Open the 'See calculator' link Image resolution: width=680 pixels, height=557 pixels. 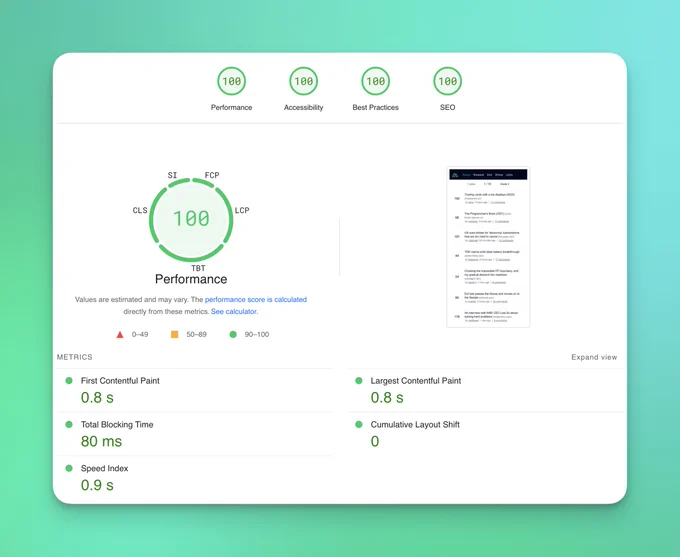[234, 311]
